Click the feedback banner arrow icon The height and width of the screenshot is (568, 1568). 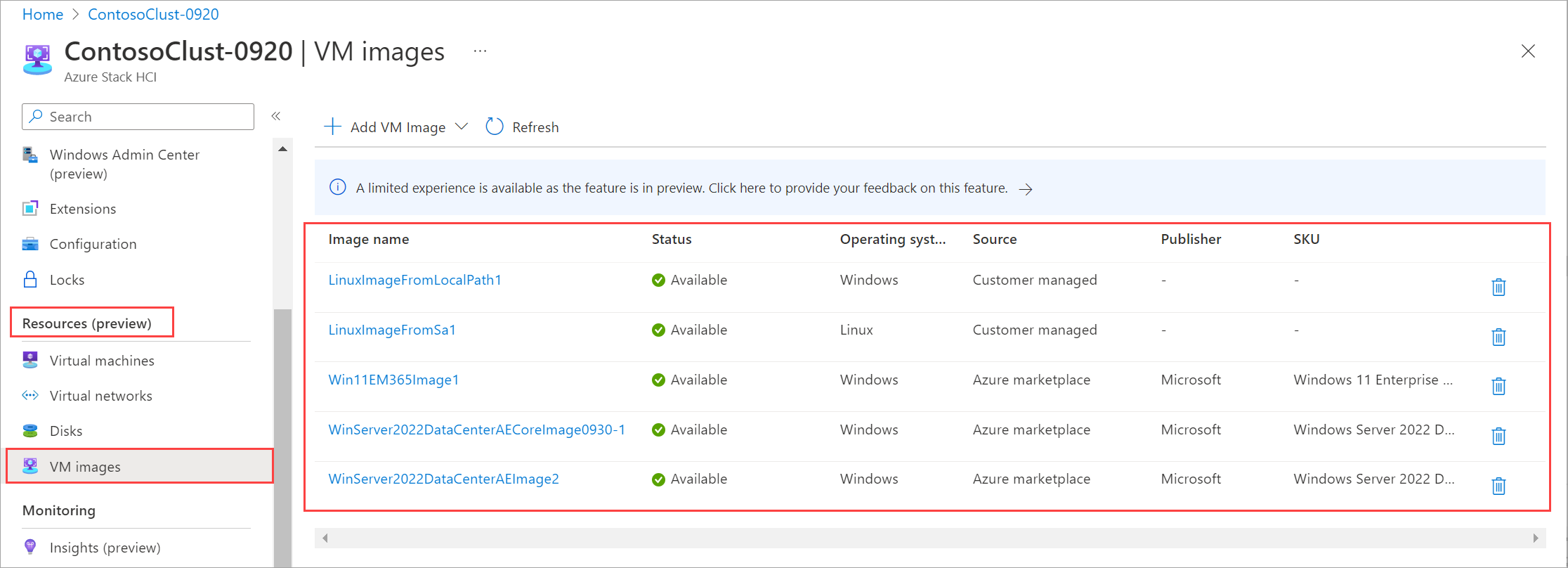1026,189
